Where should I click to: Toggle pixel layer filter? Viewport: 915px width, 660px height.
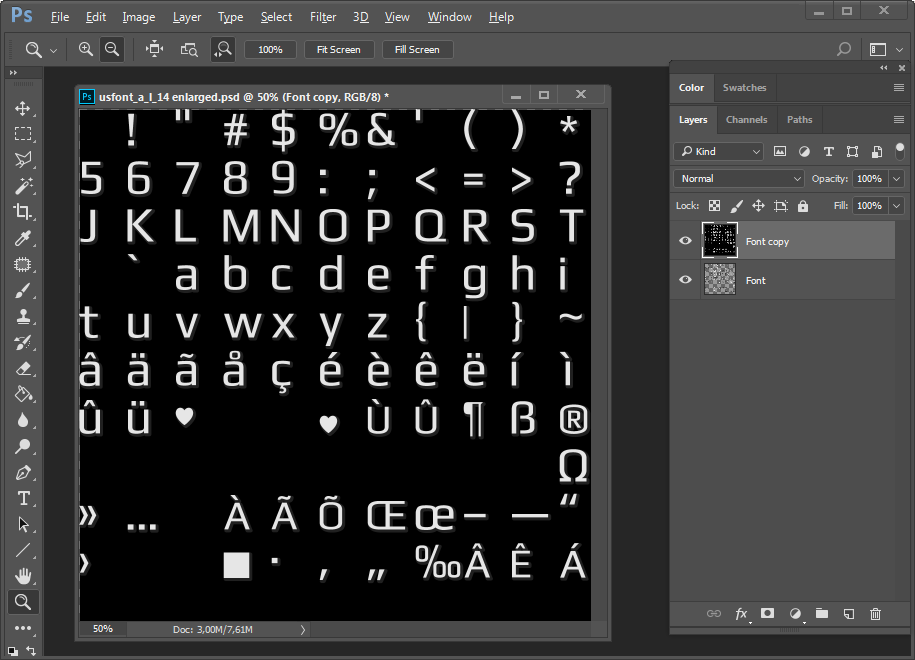coord(780,152)
